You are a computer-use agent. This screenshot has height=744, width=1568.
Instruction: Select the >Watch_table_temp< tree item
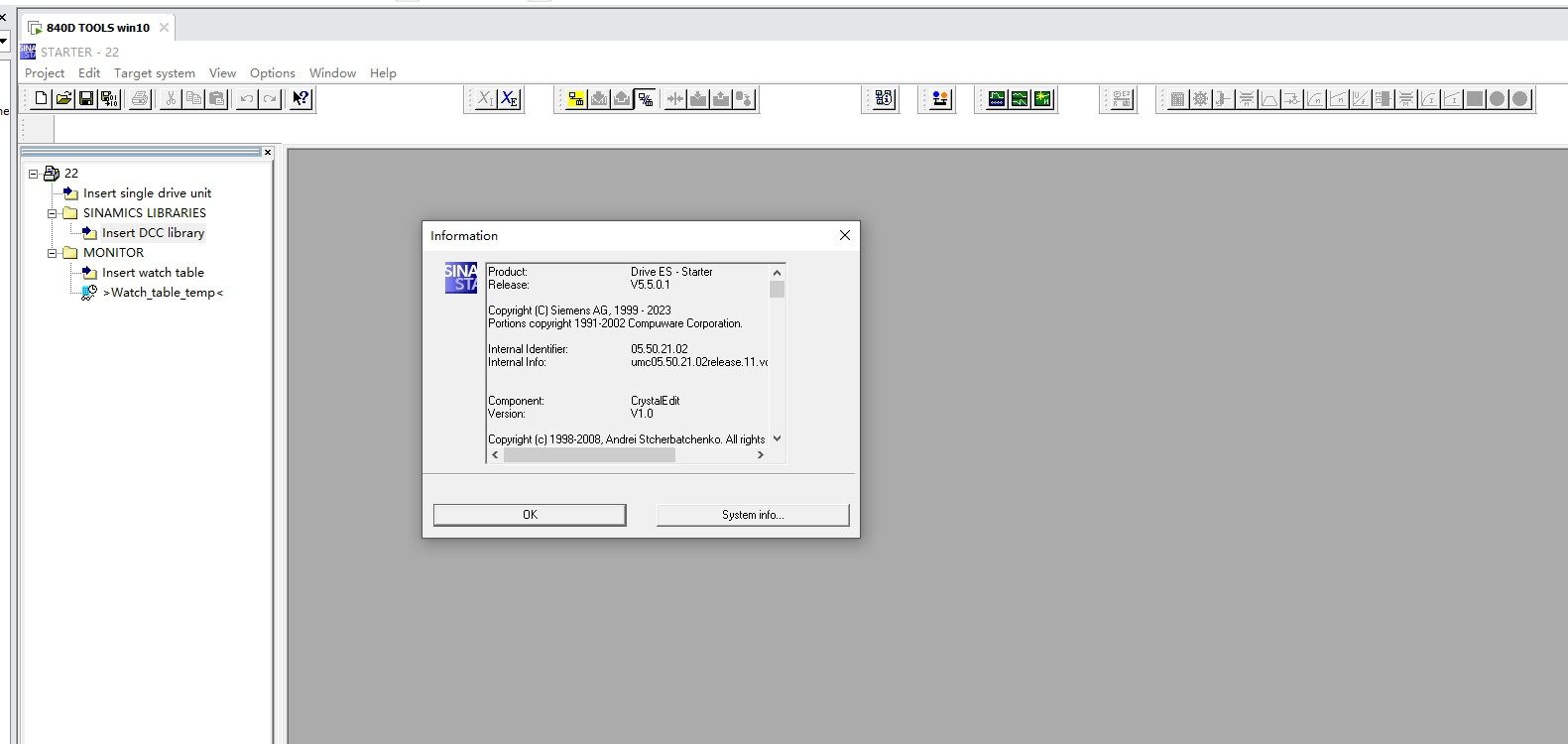click(163, 293)
